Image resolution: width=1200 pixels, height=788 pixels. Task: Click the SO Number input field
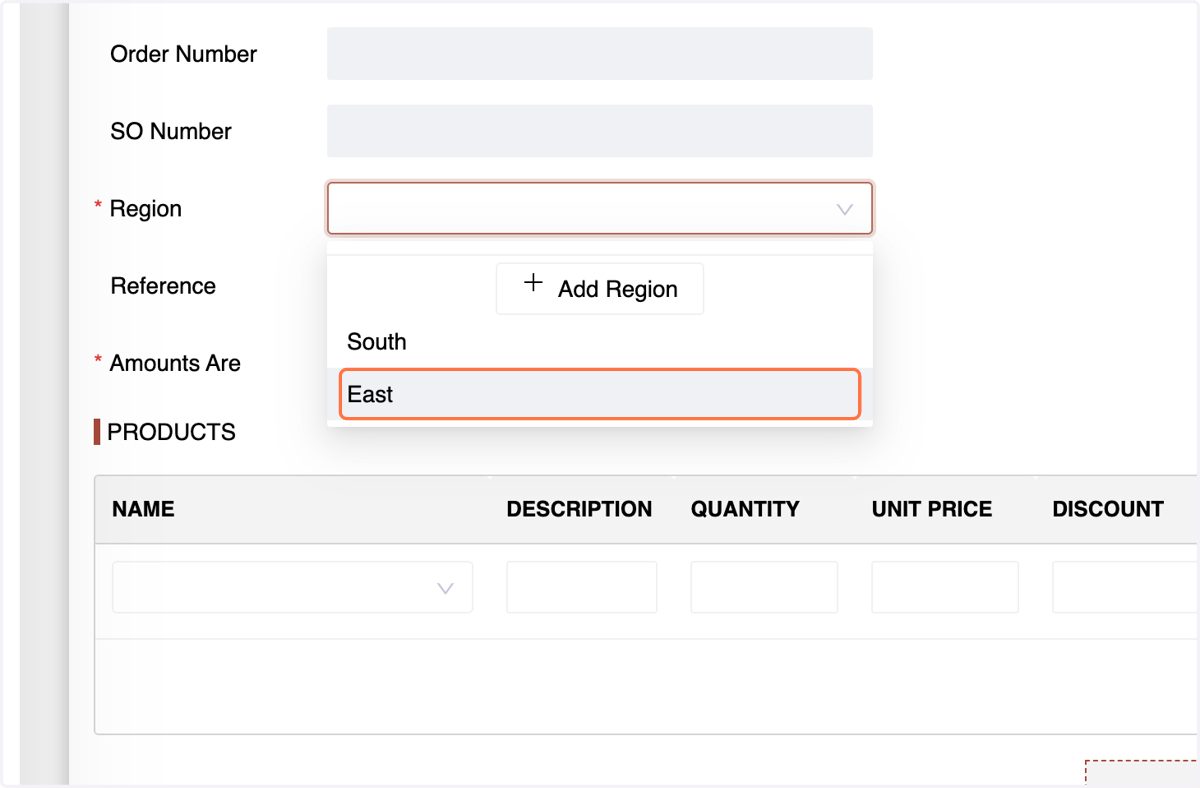pos(599,131)
